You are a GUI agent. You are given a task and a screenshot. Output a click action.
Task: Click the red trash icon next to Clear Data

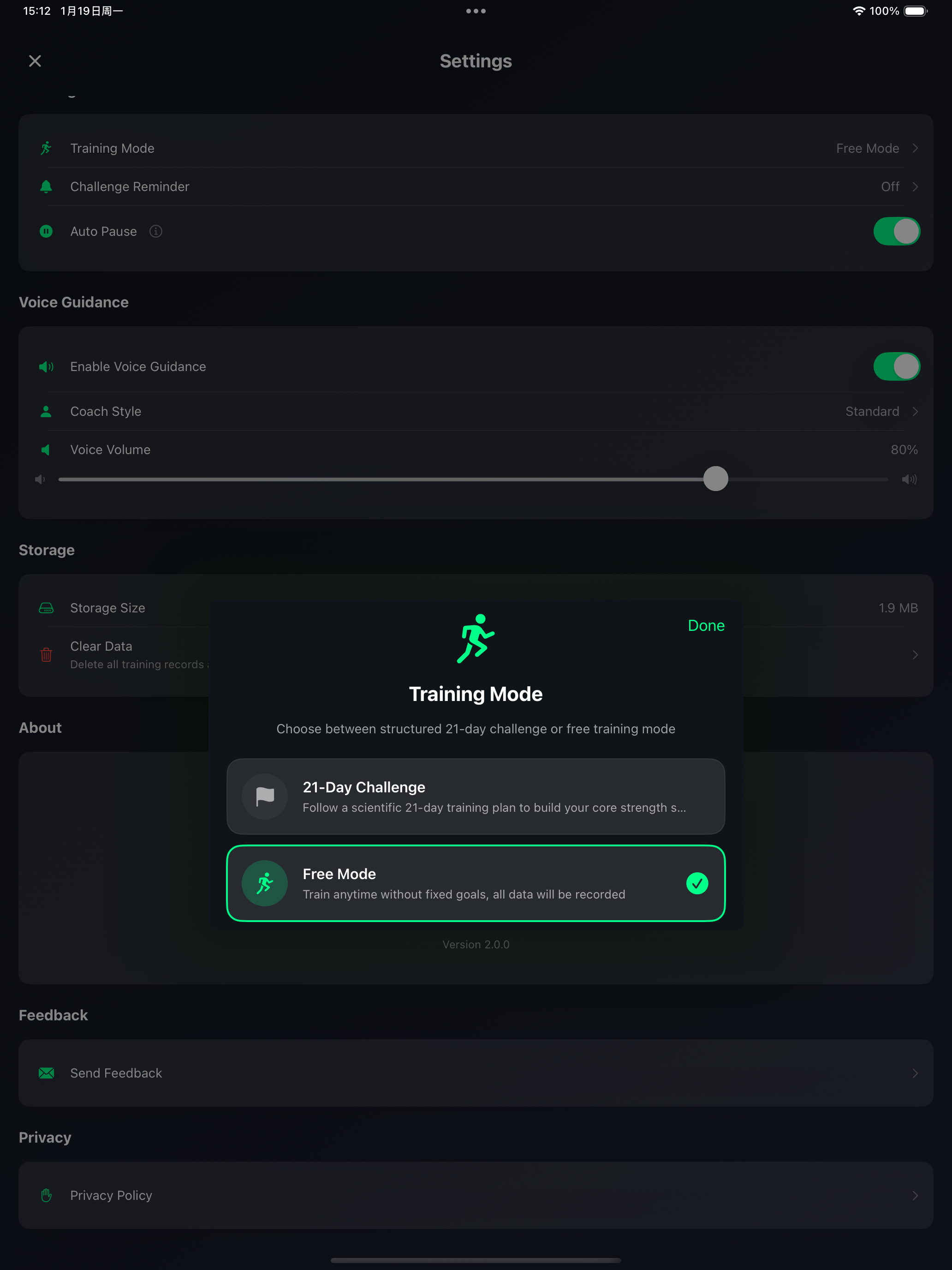46,654
